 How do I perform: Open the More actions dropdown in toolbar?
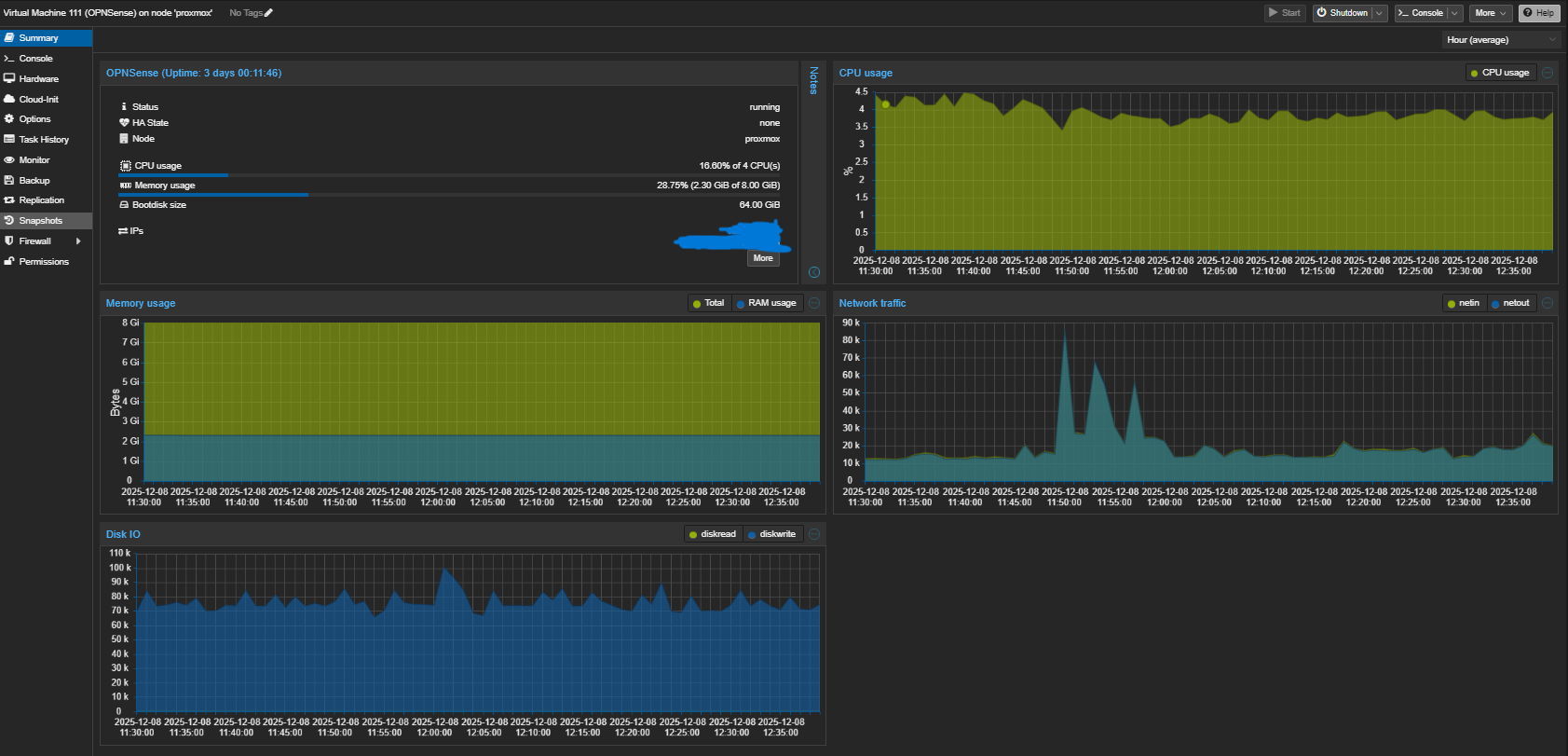1491,13
